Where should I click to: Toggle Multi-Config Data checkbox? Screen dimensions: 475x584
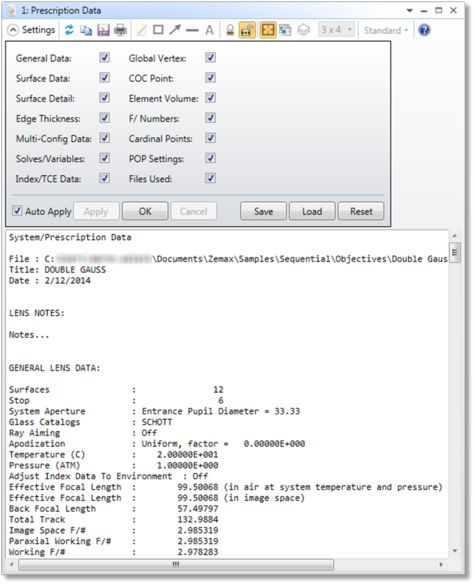pos(104,138)
